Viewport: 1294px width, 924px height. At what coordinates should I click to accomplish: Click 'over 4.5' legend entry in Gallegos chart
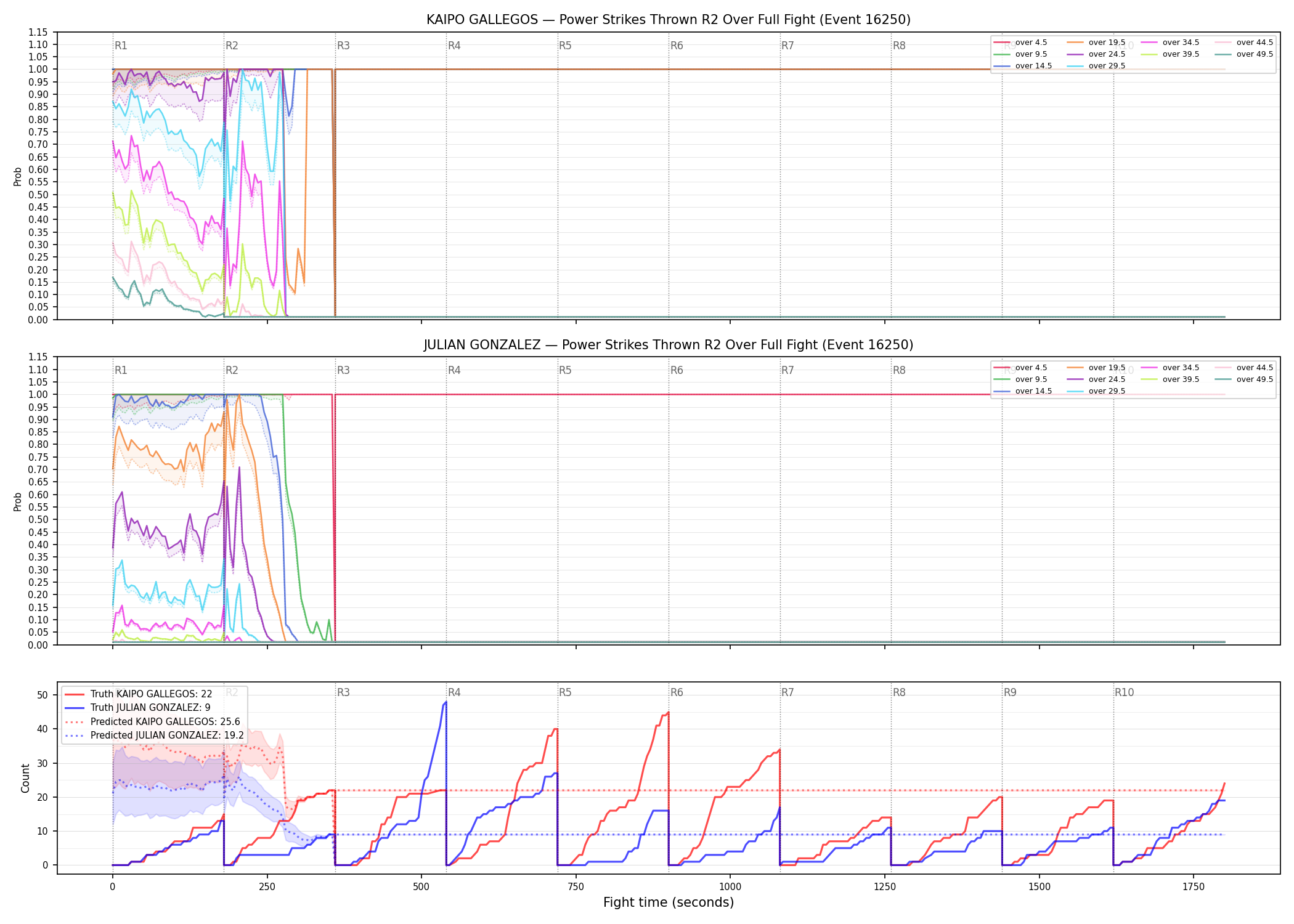coord(1020,43)
